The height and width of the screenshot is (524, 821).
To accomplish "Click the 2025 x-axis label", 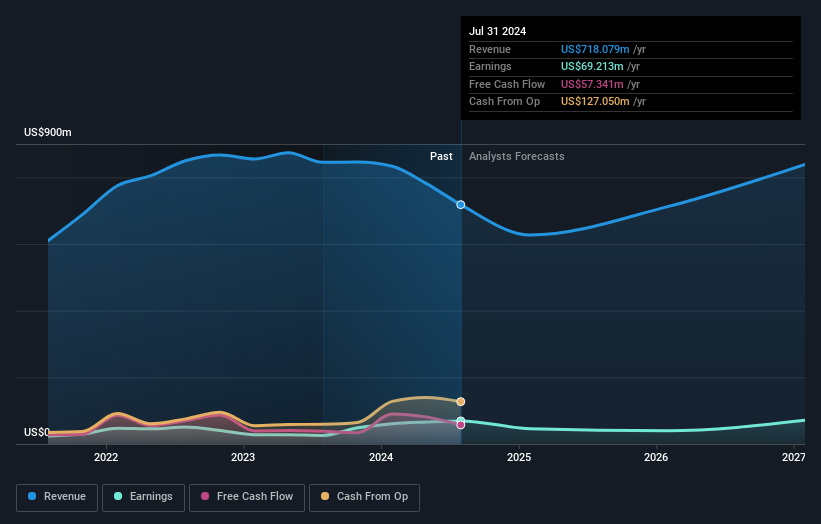I will coord(519,457).
